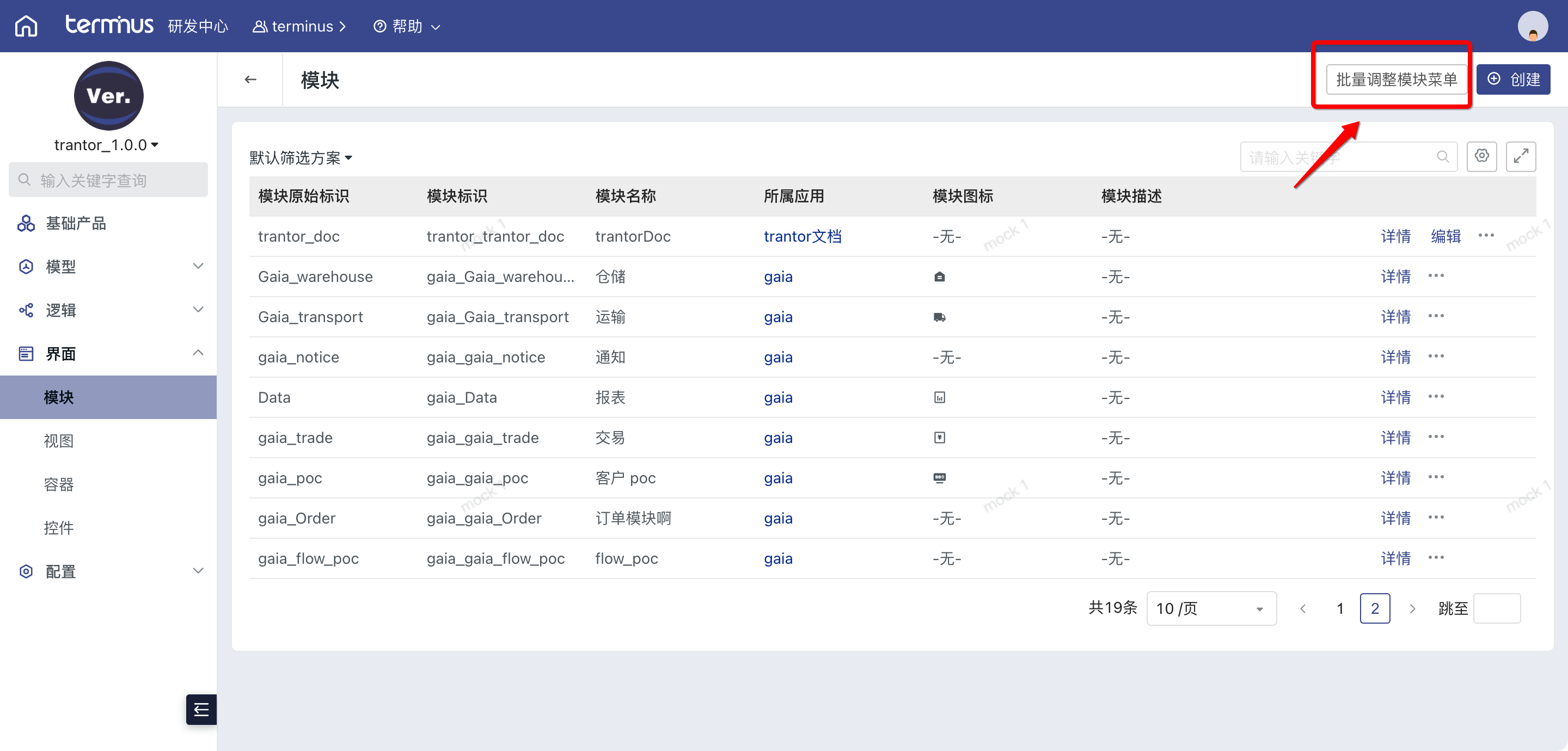The height and width of the screenshot is (751, 1568).
Task: Open 详情 for gaia_Order row
Action: point(1395,518)
